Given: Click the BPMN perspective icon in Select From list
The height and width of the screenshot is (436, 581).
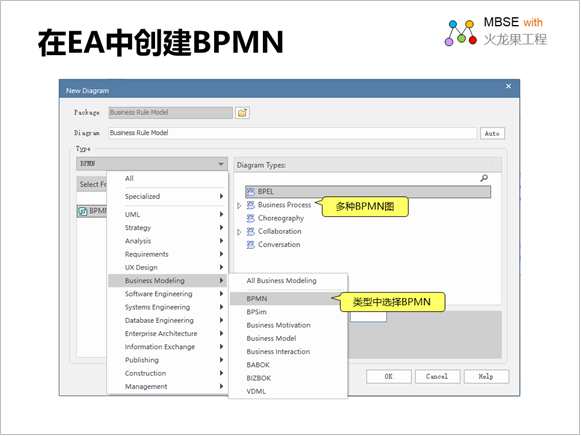Looking at the screenshot, I should point(82,212).
